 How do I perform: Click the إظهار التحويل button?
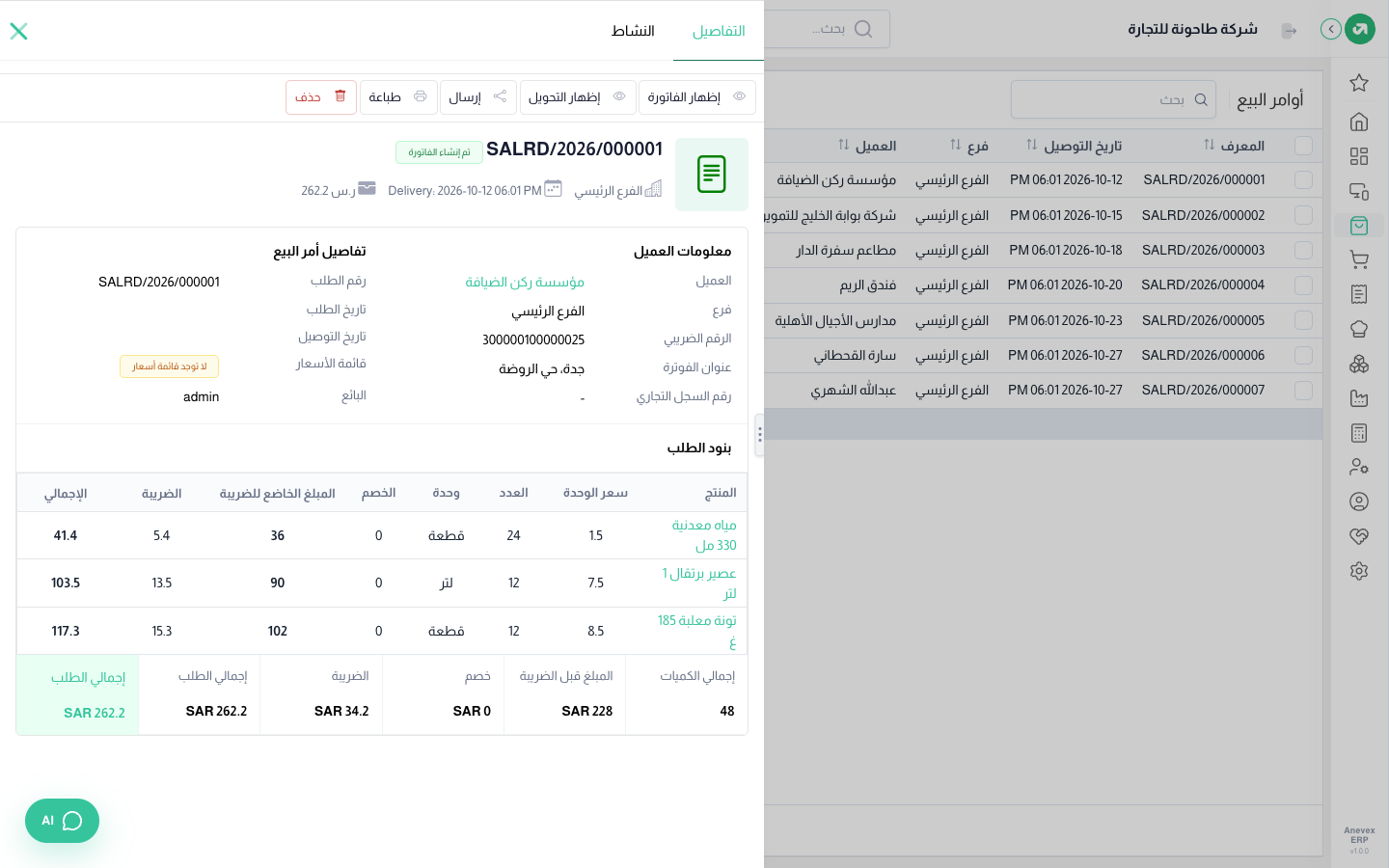coord(578,97)
